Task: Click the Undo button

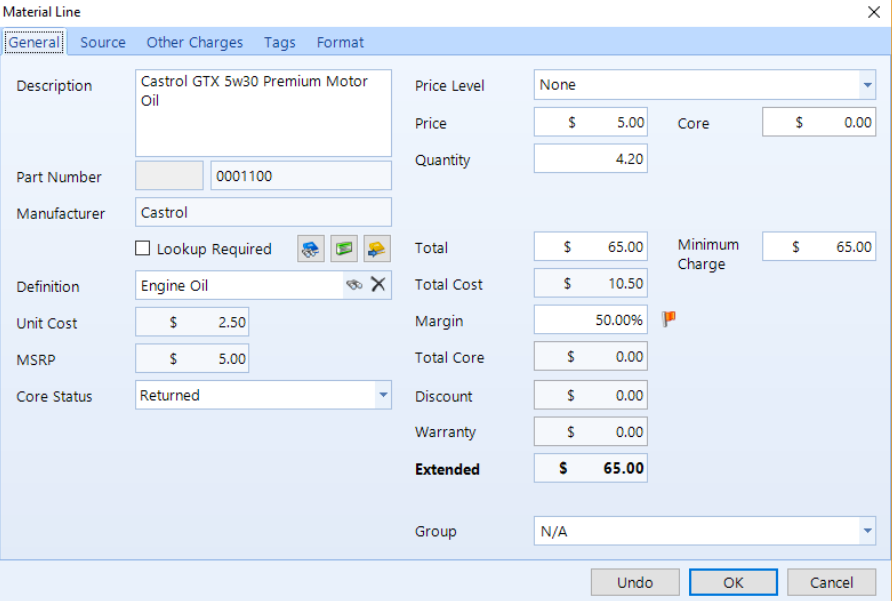Action: pos(635,582)
